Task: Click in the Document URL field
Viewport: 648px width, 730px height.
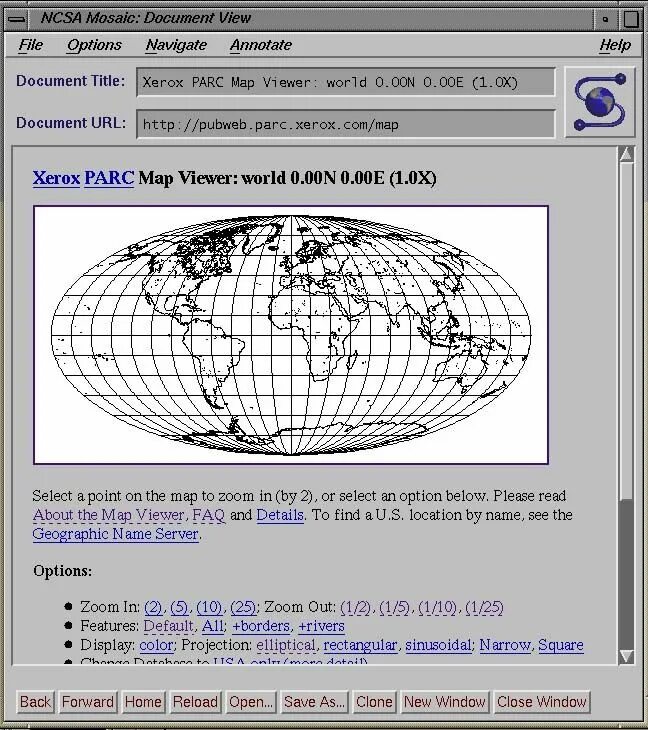Action: click(345, 124)
